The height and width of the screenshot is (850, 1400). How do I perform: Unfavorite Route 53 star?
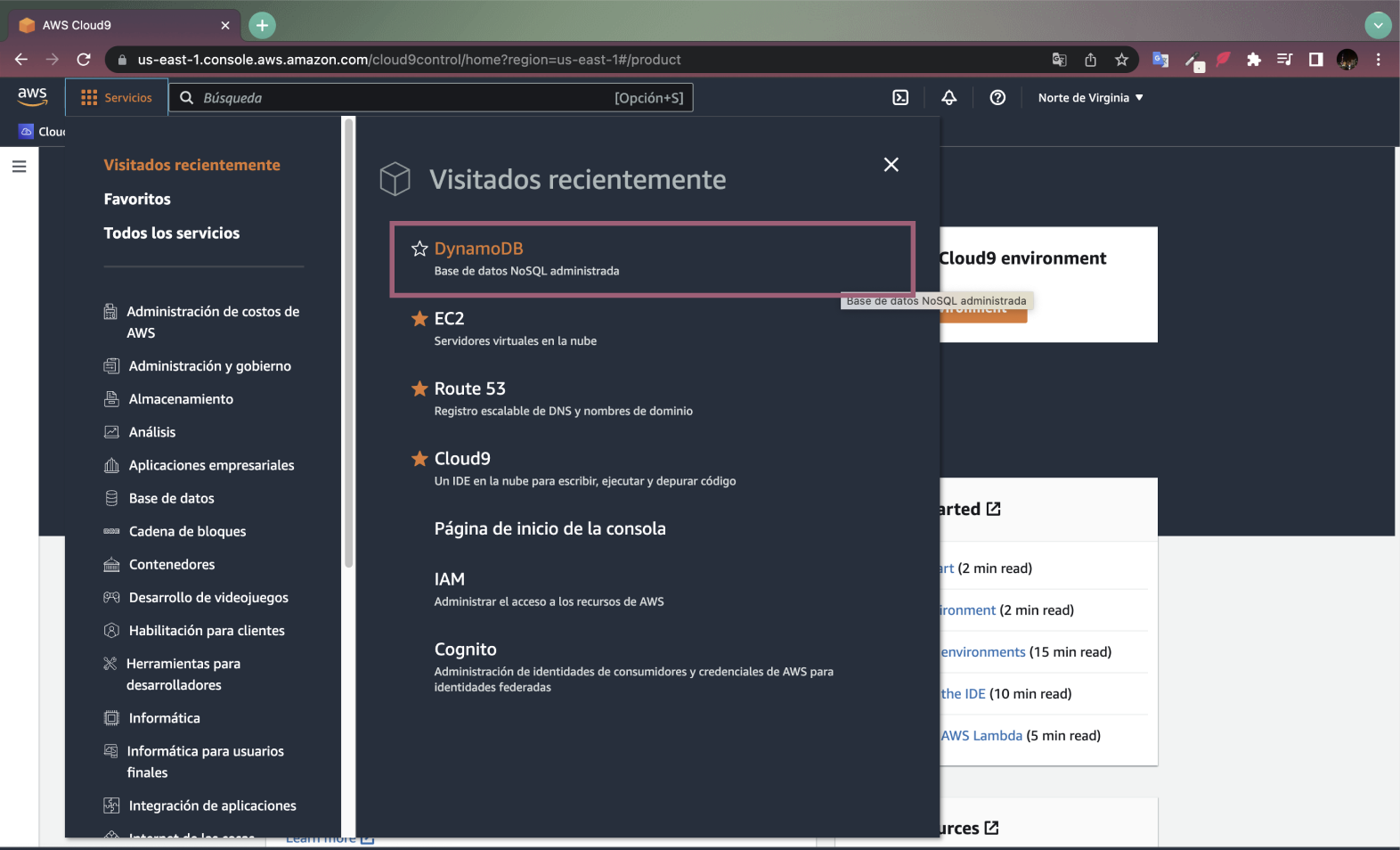[x=419, y=388]
